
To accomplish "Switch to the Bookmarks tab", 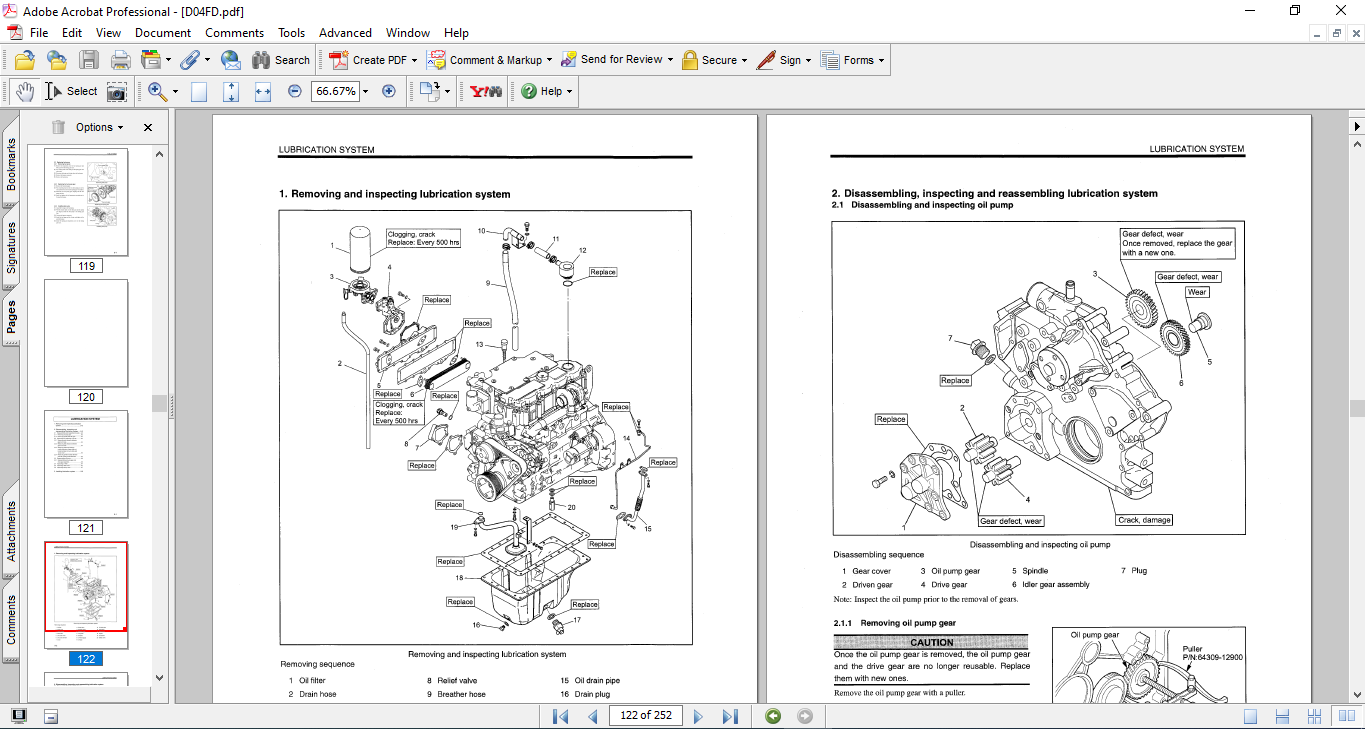I will click(11, 164).
